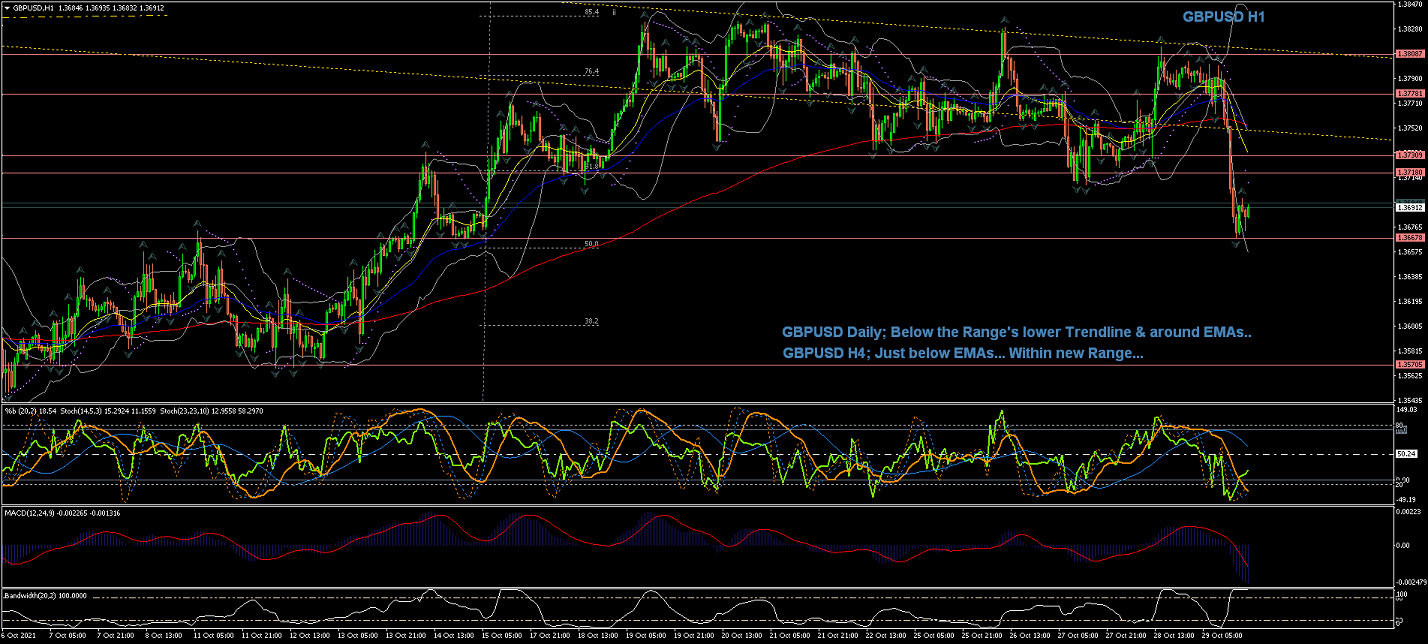Screen dimensions: 1428x644
Task: Select the 1.38087 price level tag
Action: [1408, 54]
